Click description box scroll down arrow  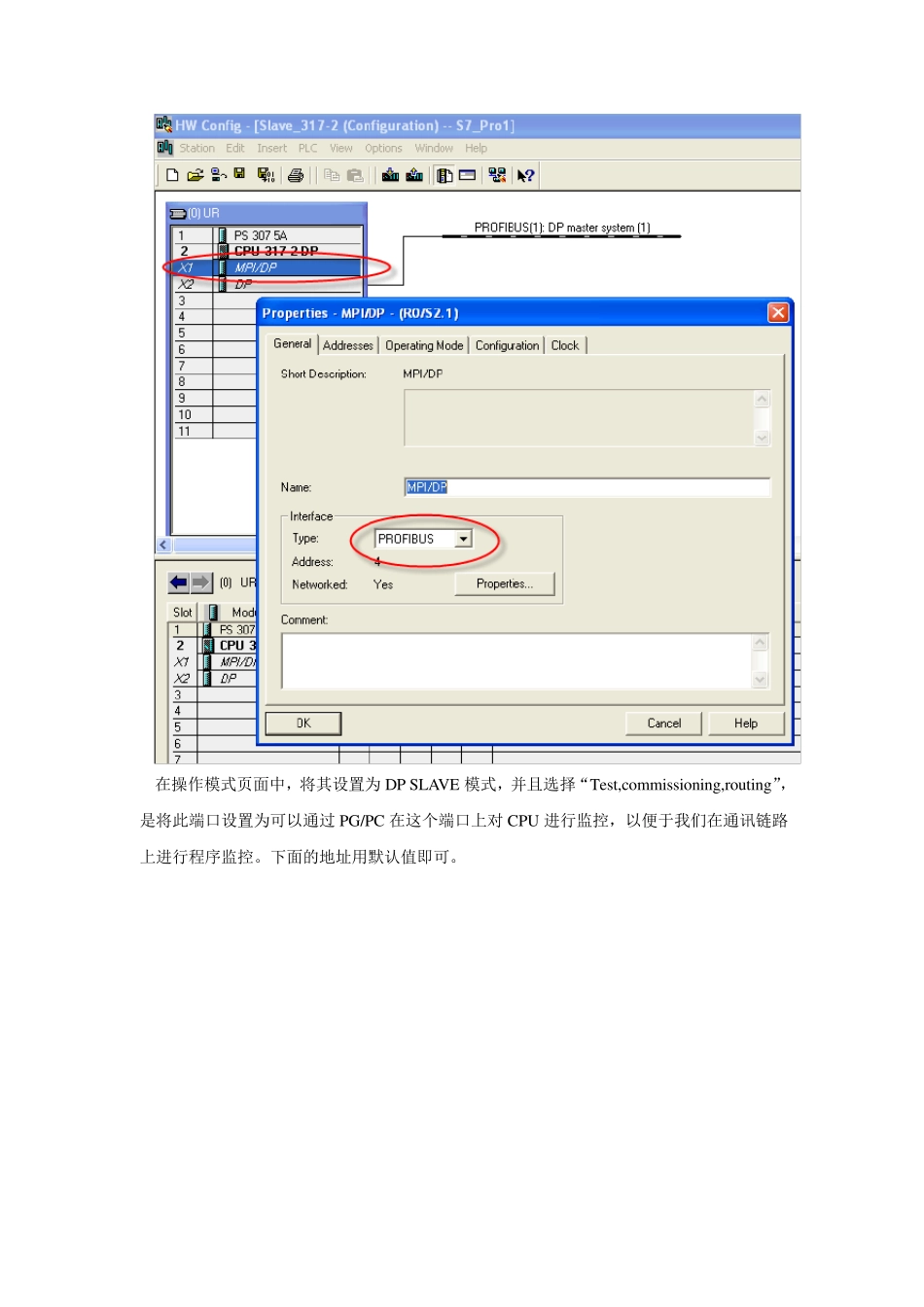[x=763, y=439]
